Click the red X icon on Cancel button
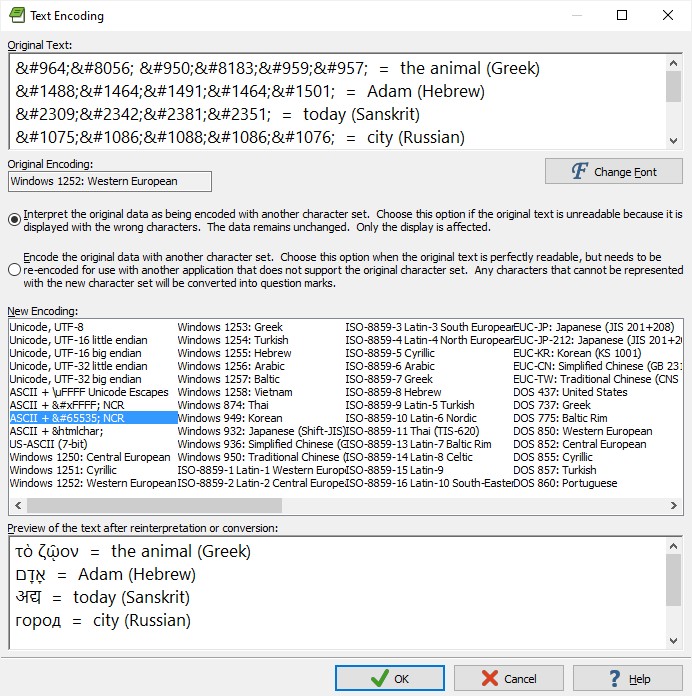This screenshot has width=692, height=696. [490, 678]
